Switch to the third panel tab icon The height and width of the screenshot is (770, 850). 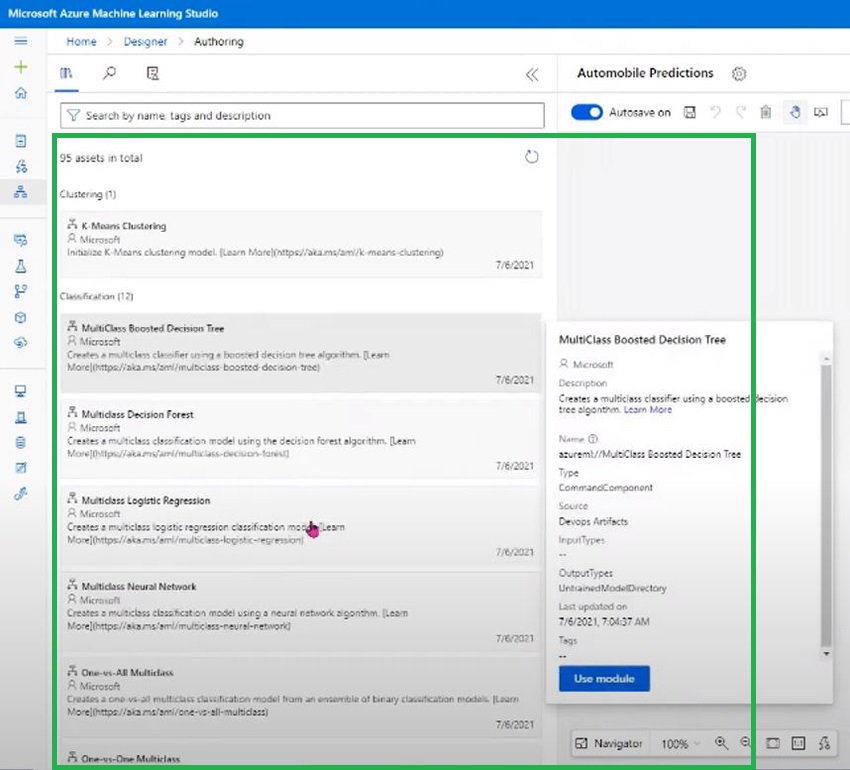pyautogui.click(x=153, y=73)
